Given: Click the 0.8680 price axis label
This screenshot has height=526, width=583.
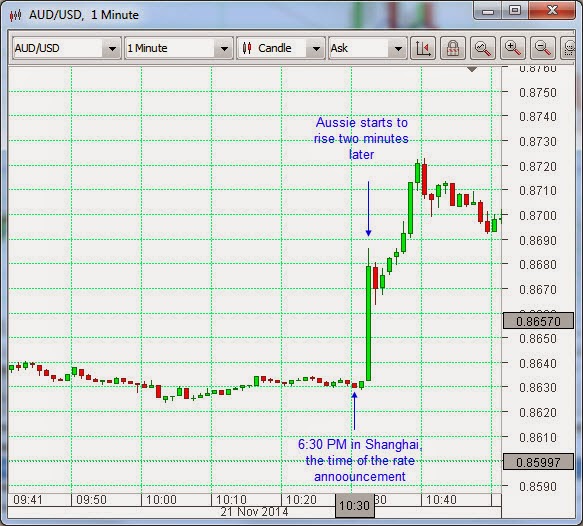Looking at the screenshot, I should tap(538, 265).
